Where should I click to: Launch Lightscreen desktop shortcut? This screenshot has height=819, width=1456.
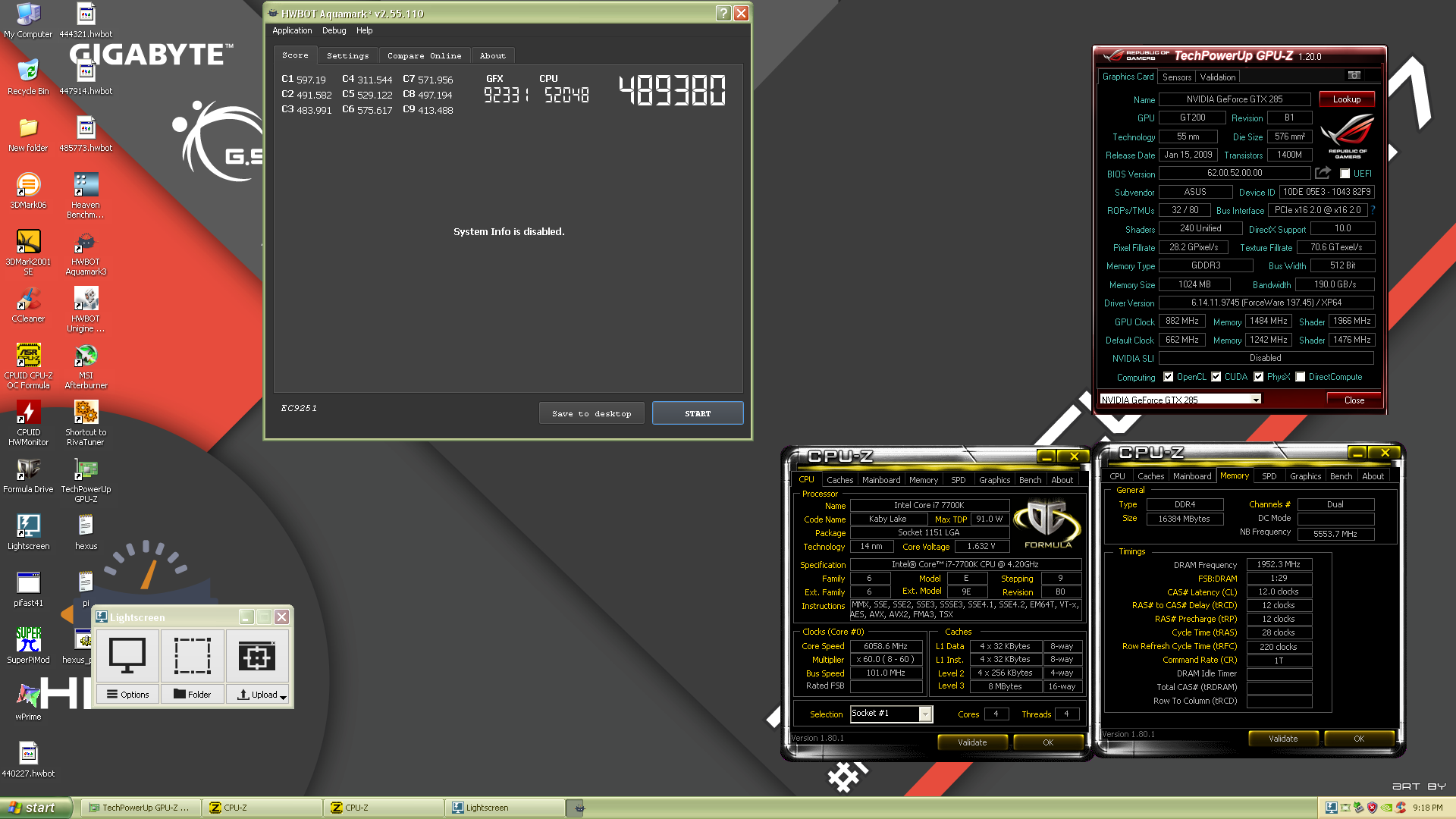28,532
